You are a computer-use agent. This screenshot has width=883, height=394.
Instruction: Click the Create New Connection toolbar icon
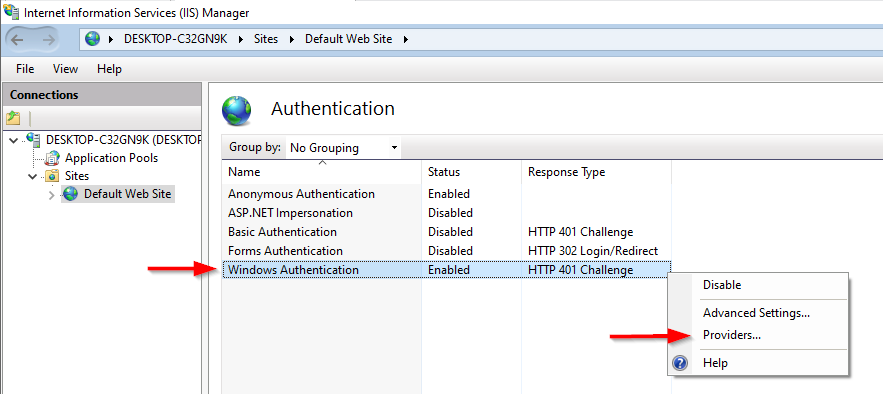[14, 118]
